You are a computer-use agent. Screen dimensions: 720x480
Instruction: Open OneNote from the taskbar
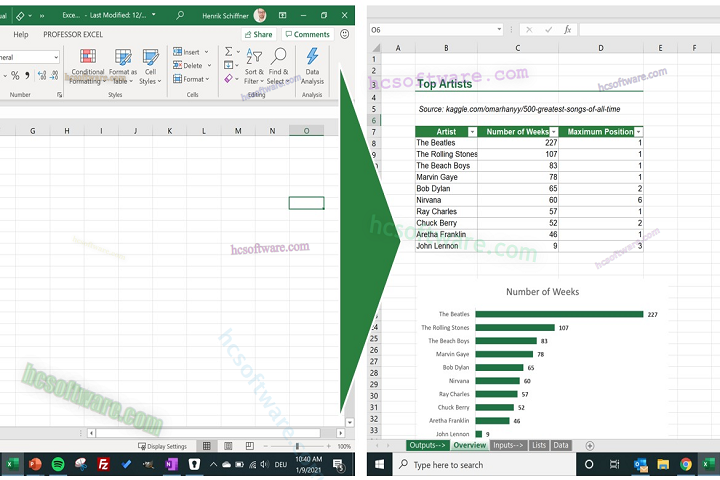click(171, 464)
